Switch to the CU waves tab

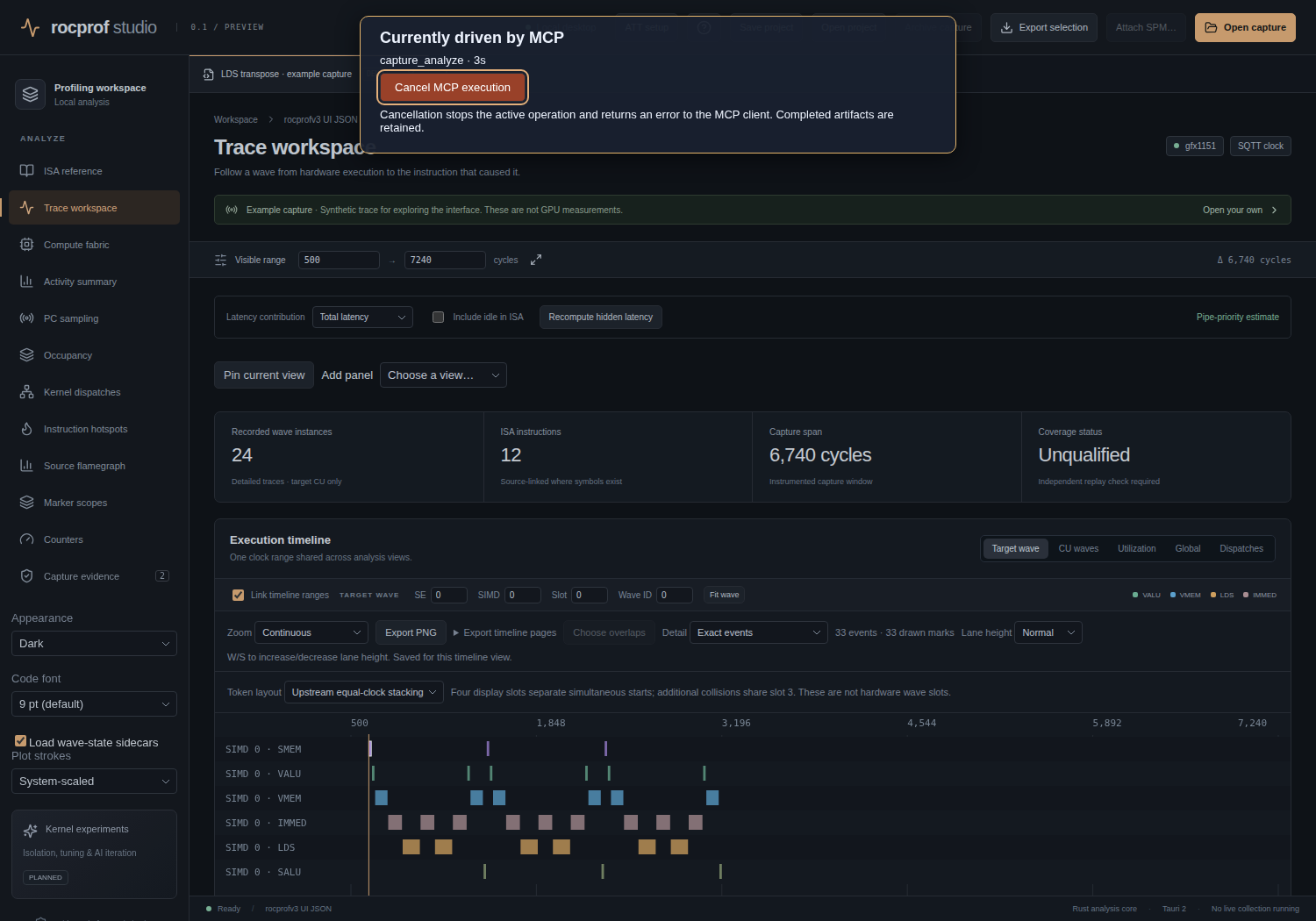[1078, 549]
